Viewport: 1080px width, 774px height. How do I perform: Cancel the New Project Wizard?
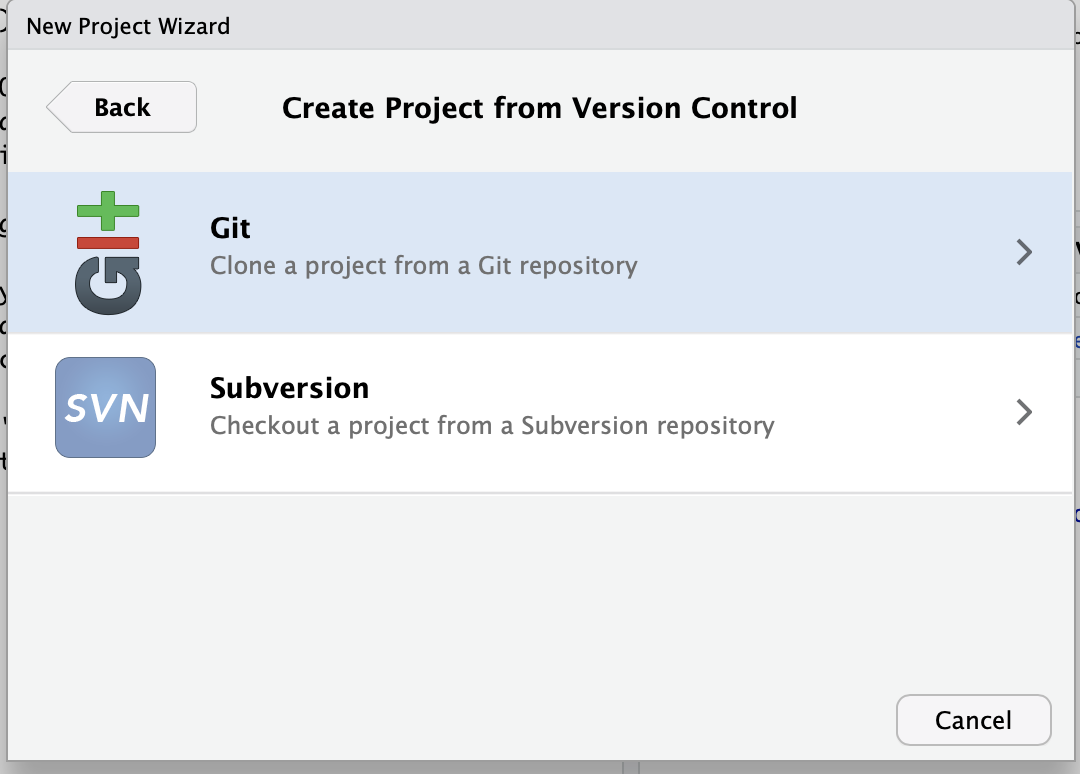[x=973, y=720]
